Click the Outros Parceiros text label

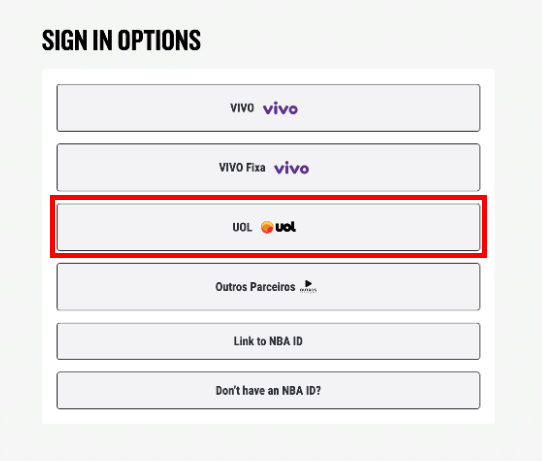pos(255,287)
